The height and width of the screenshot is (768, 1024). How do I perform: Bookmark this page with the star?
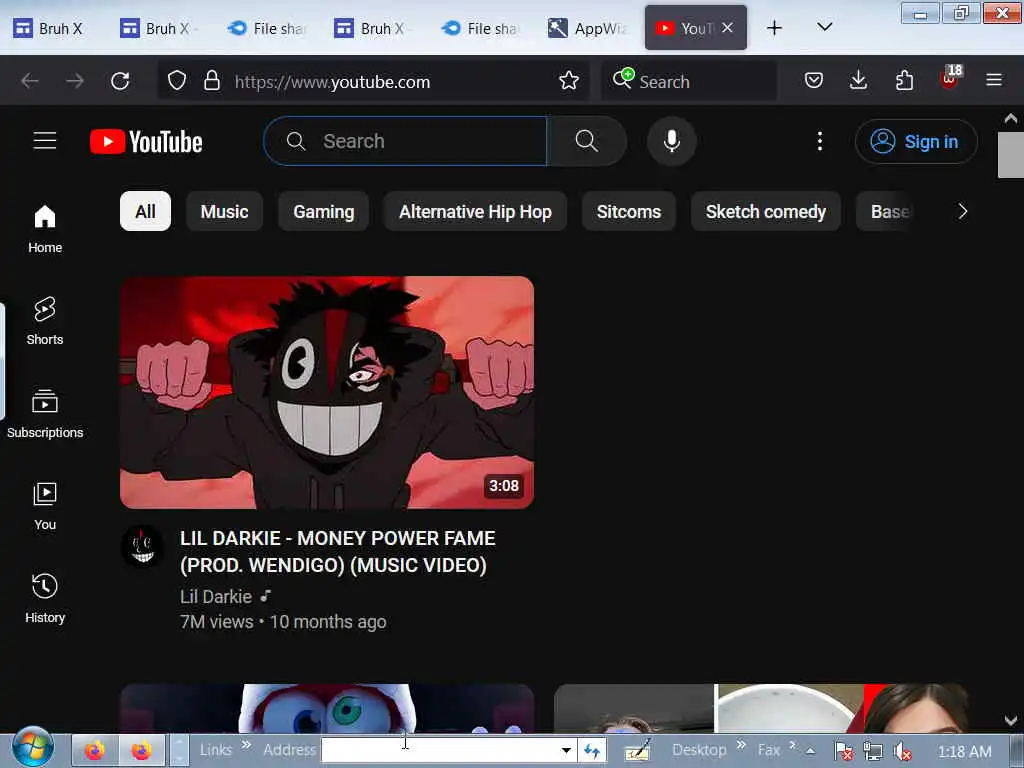(x=569, y=81)
